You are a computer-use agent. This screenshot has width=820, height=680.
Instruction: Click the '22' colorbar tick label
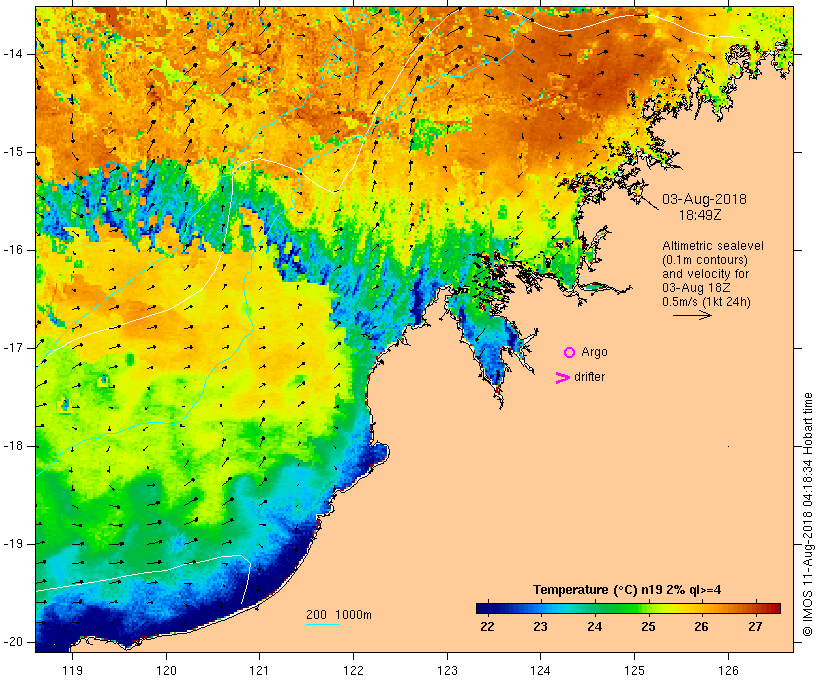(x=487, y=627)
